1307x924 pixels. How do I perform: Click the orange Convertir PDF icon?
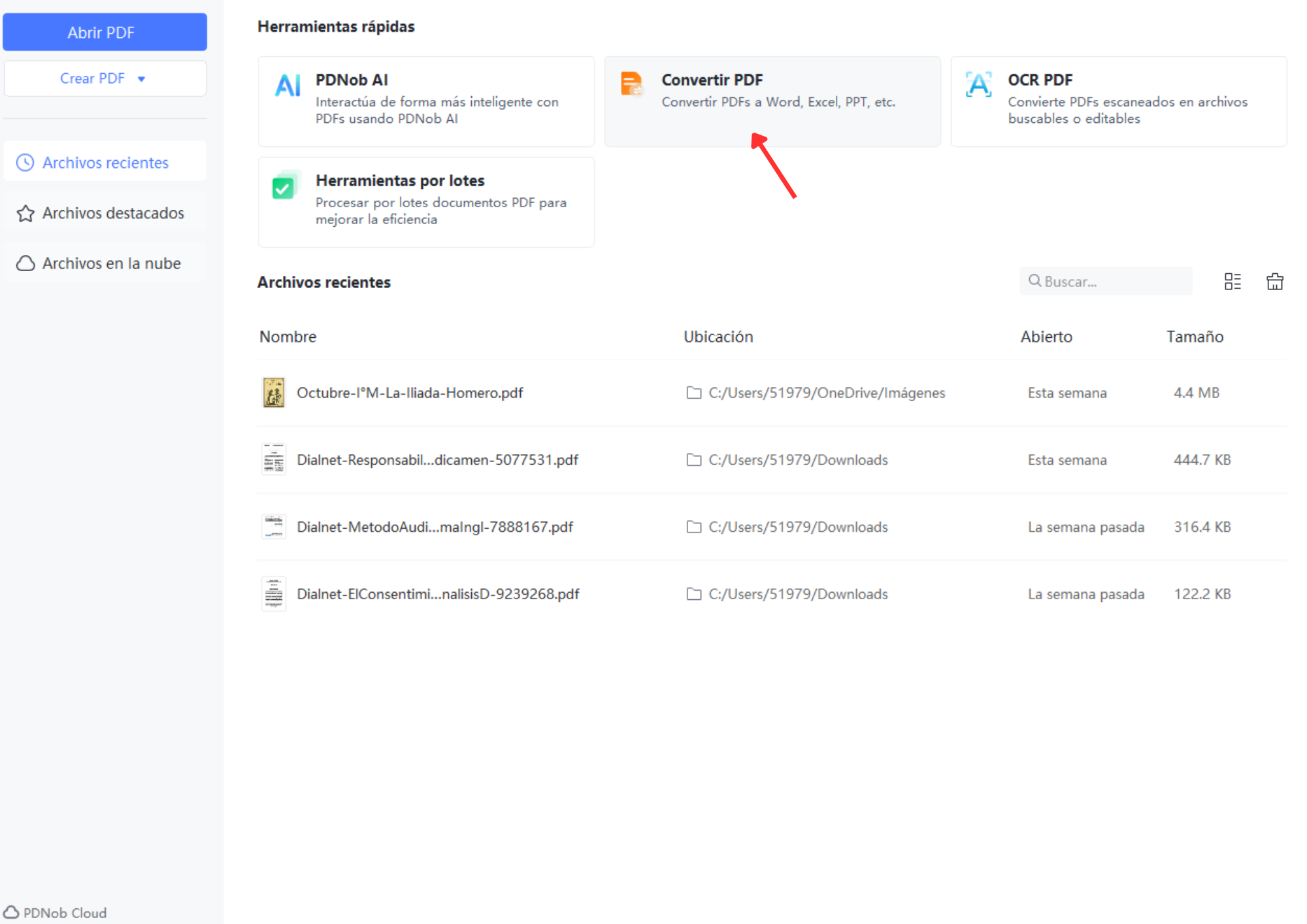[632, 84]
